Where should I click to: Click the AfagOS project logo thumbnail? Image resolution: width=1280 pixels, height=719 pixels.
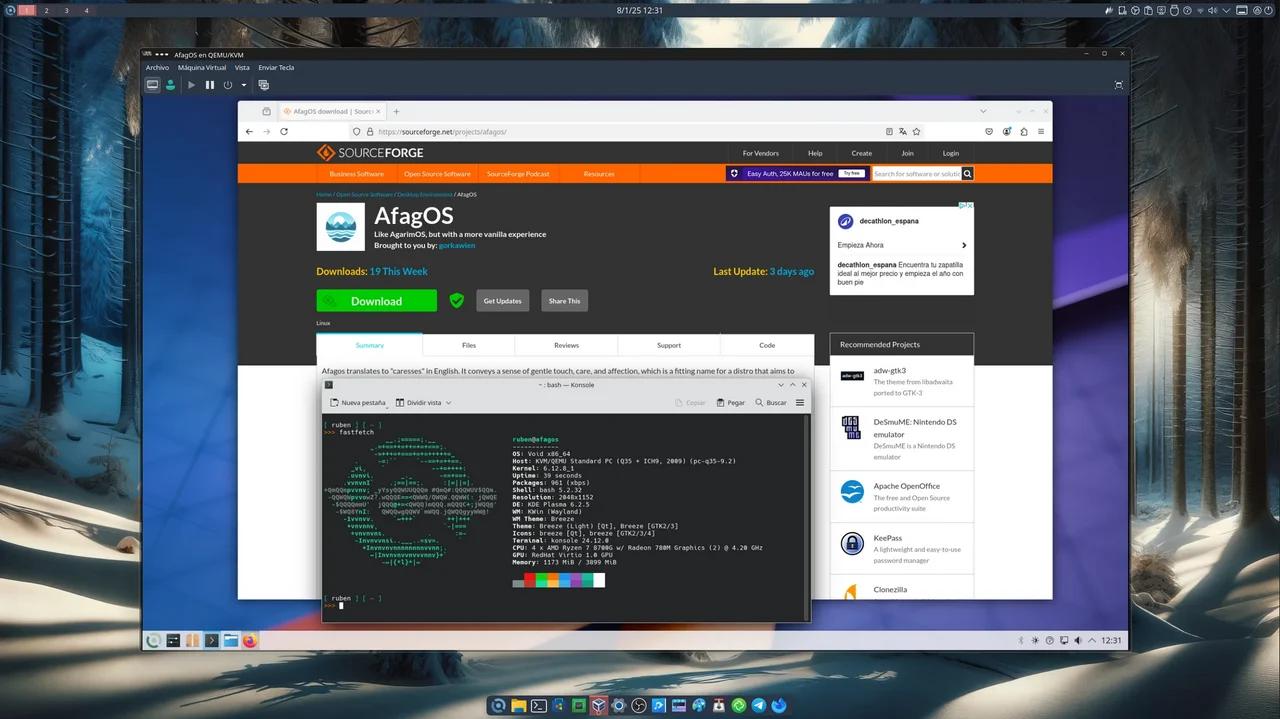coord(341,227)
